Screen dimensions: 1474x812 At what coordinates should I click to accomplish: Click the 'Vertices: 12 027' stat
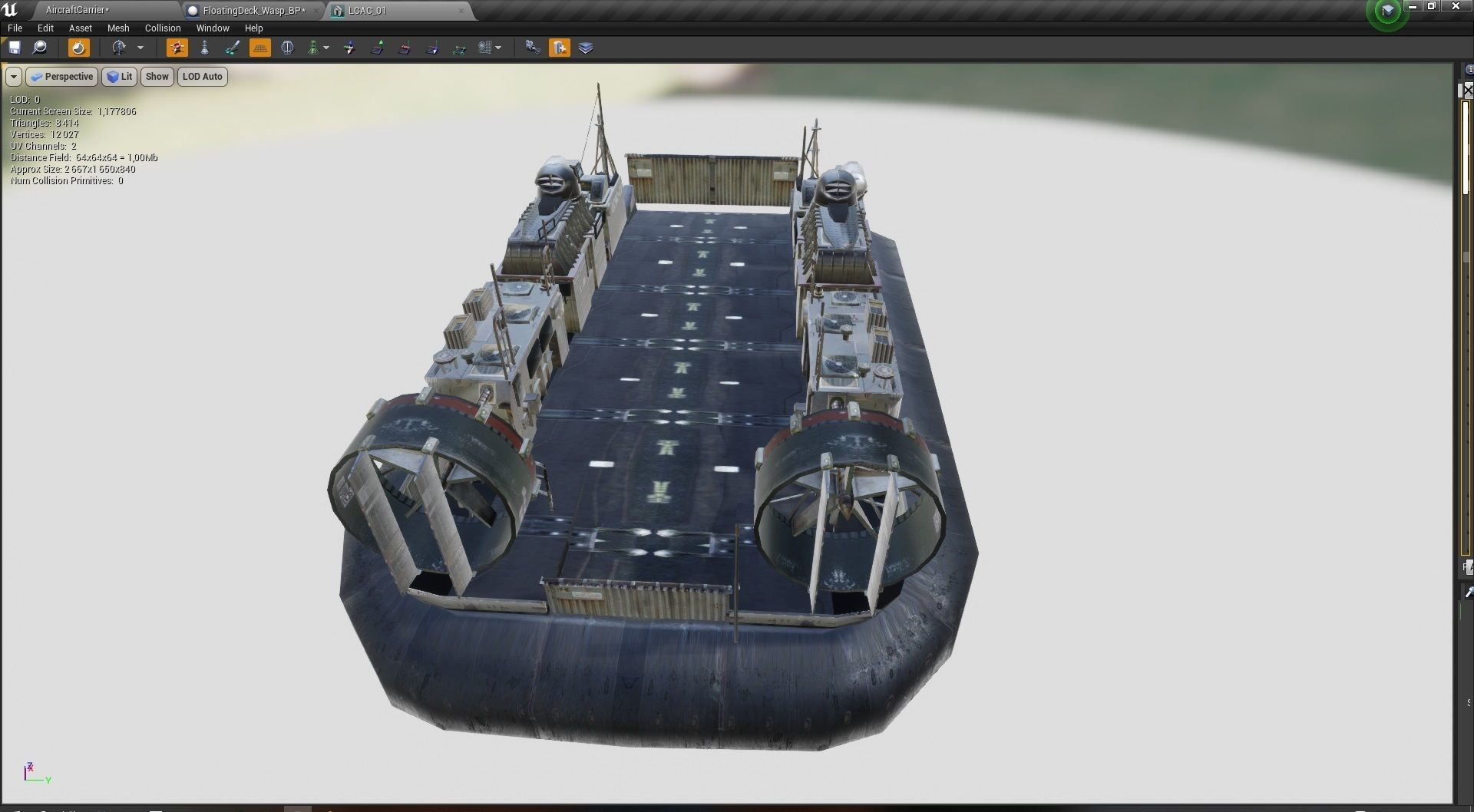[45, 134]
